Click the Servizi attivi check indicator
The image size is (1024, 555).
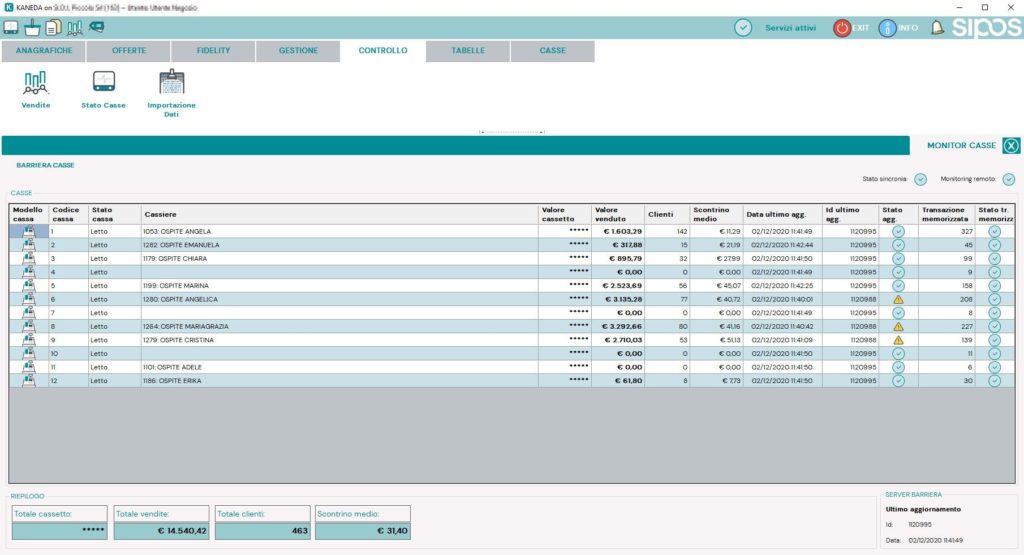click(x=743, y=28)
